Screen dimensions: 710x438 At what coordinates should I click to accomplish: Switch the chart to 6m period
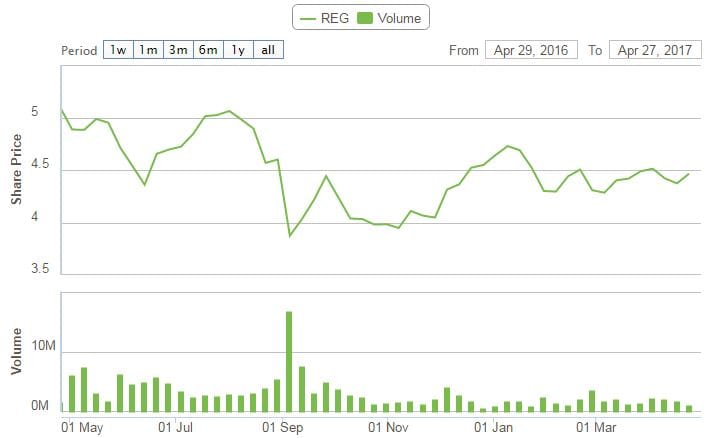[208, 50]
